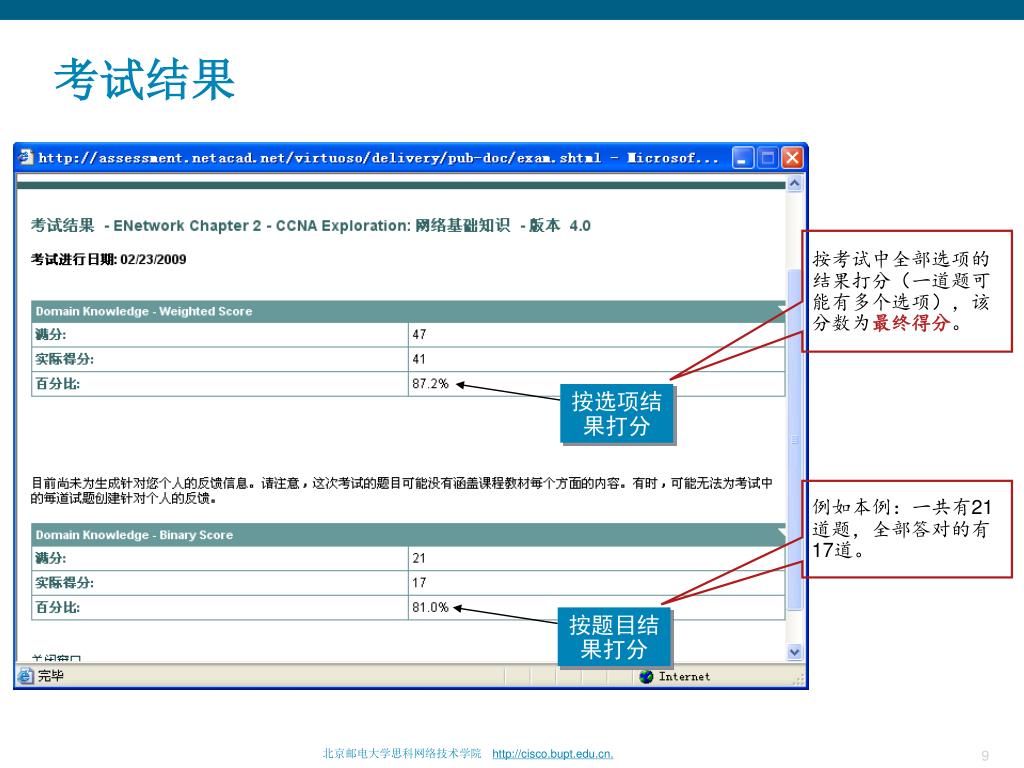Click the scrollbar down arrow
Viewport: 1024px width, 768px height.
click(794, 652)
